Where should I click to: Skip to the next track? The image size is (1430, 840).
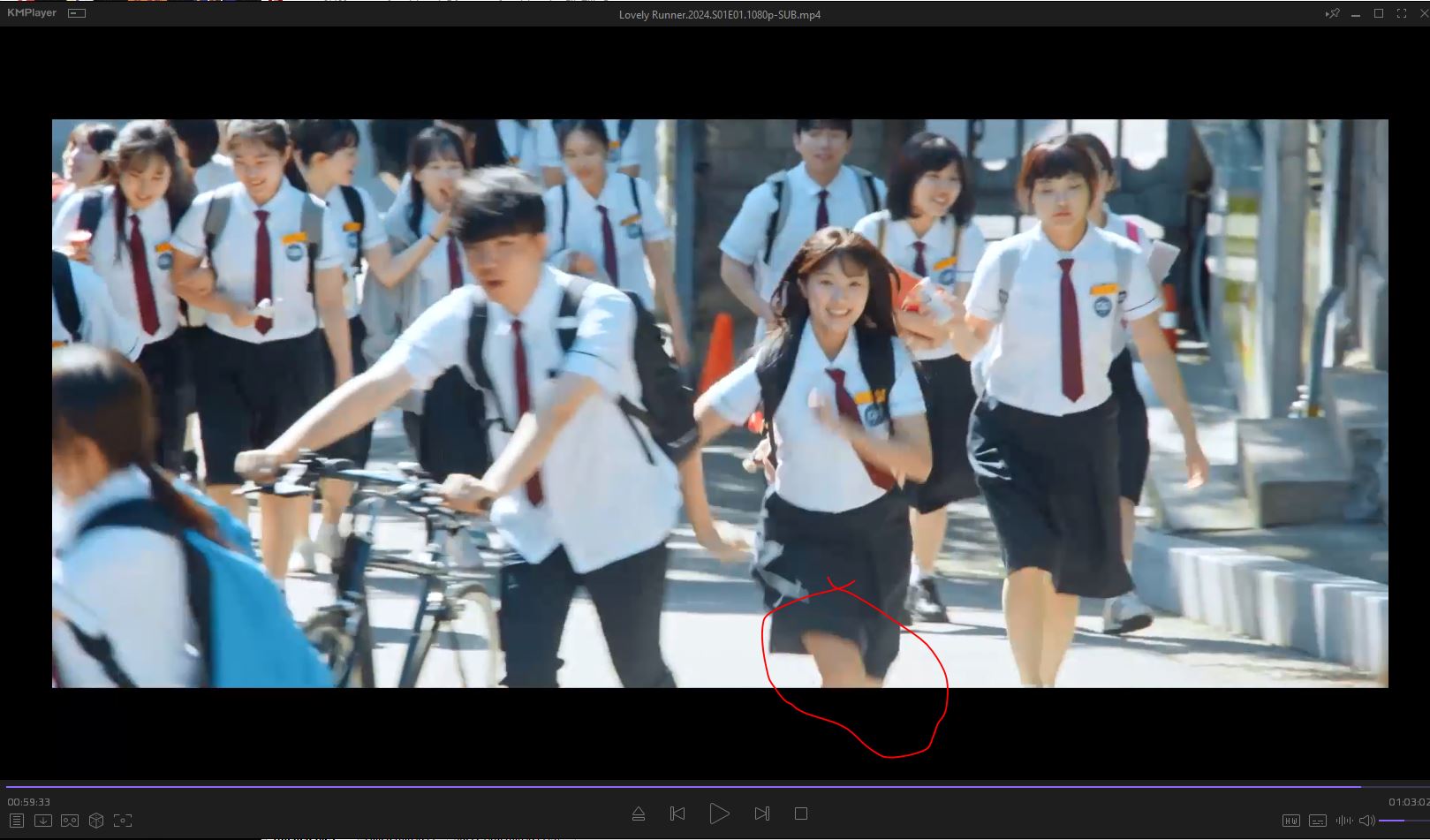pos(762,814)
